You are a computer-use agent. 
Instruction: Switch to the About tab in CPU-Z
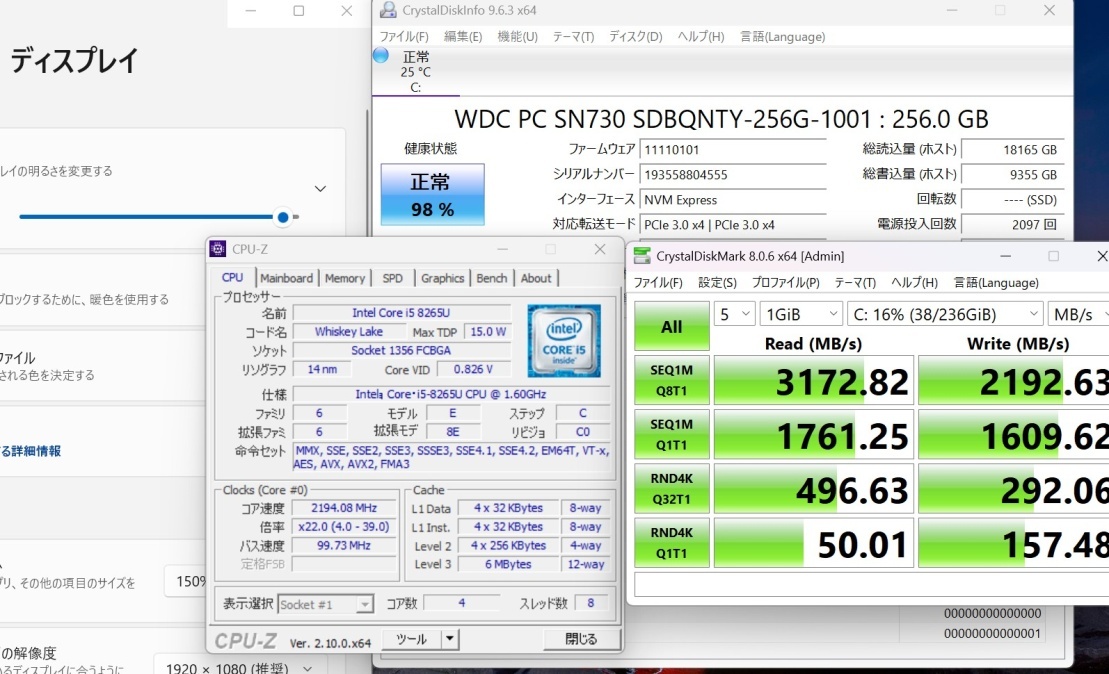[536, 279]
